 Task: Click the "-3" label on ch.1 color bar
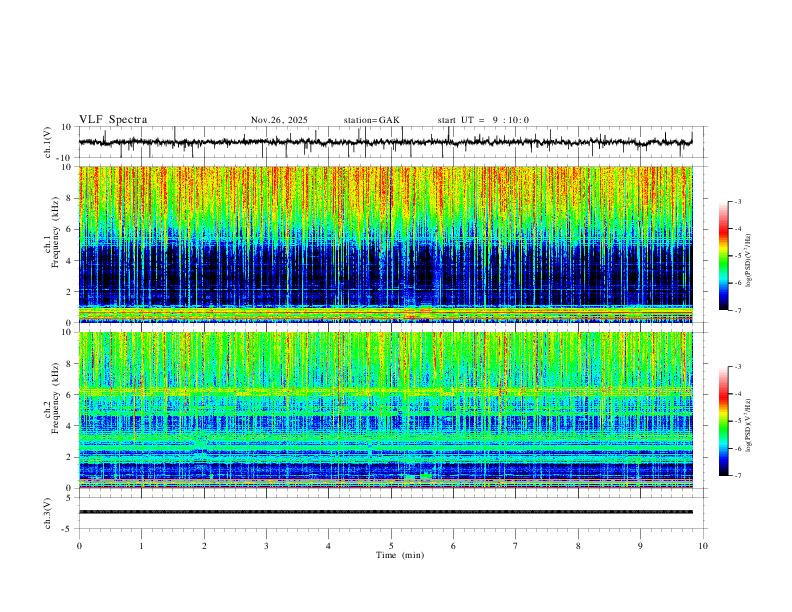coord(737,201)
